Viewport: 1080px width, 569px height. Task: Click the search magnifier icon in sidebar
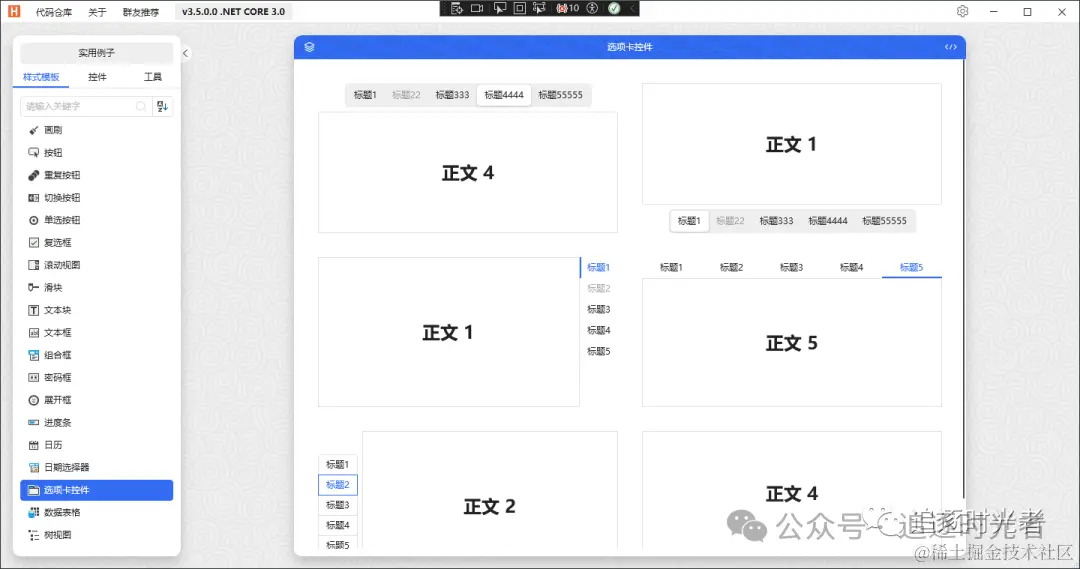click(141, 106)
